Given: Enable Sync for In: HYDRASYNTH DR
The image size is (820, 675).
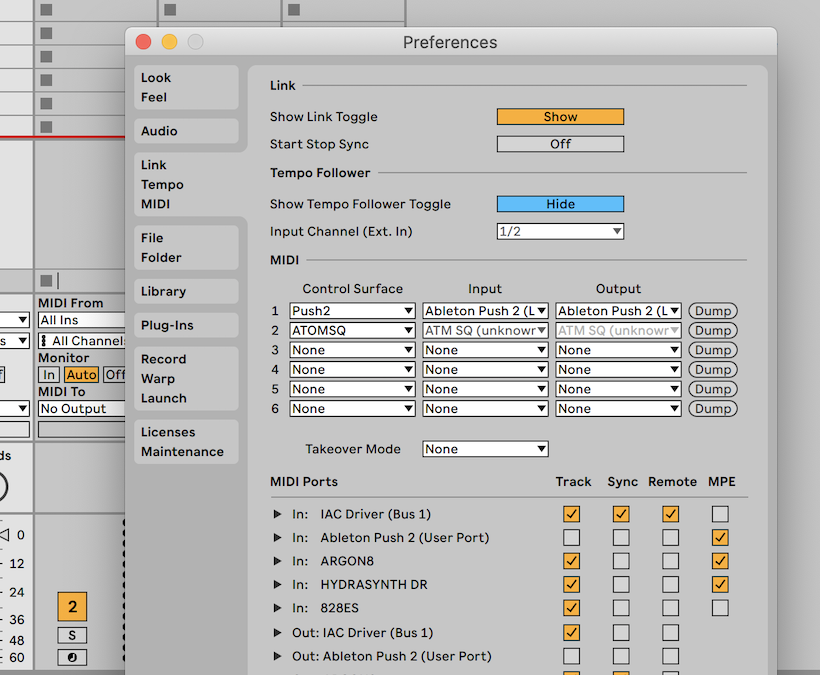Looking at the screenshot, I should click(621, 585).
